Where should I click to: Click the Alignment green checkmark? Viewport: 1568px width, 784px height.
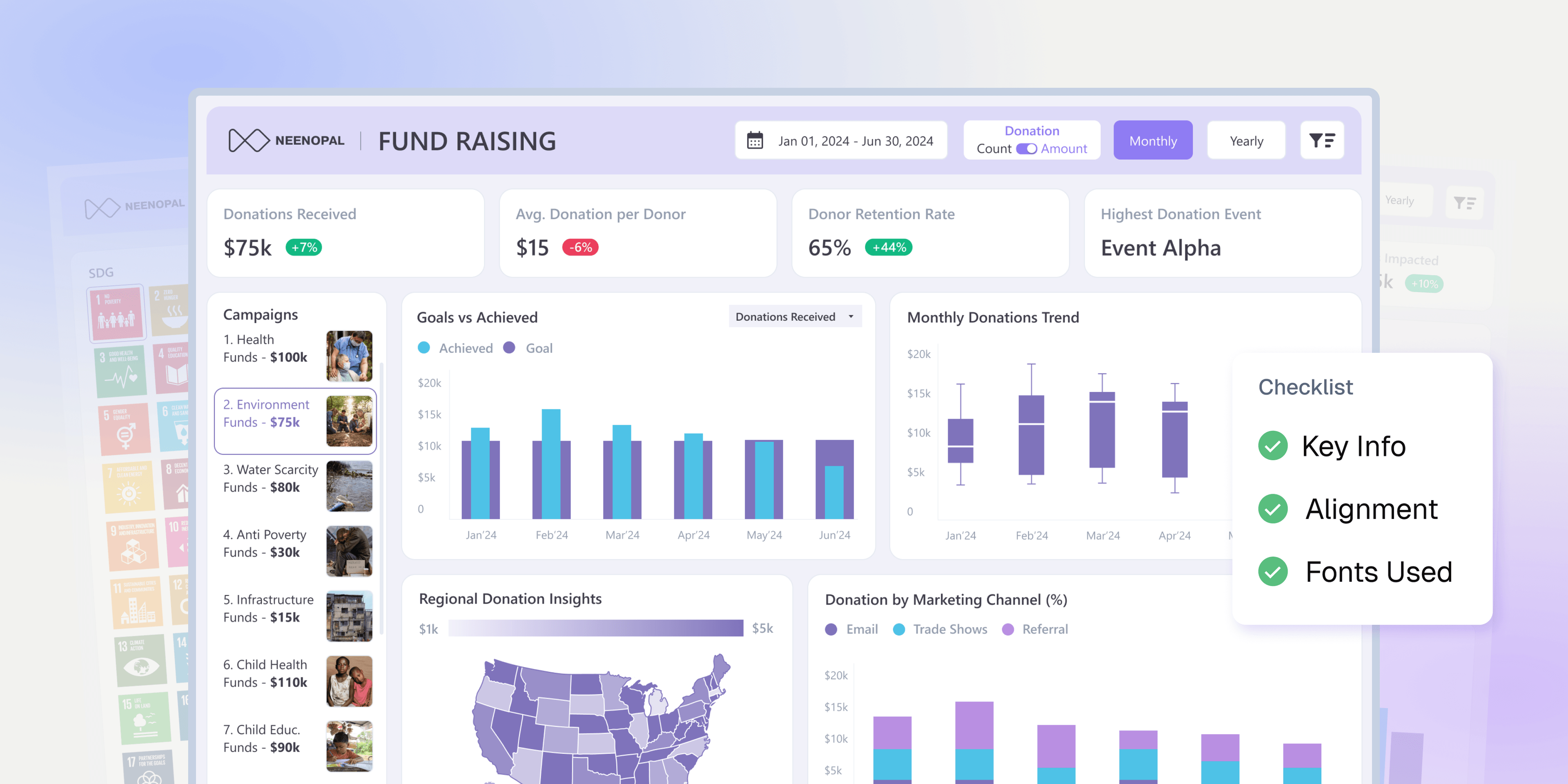pos(1273,509)
